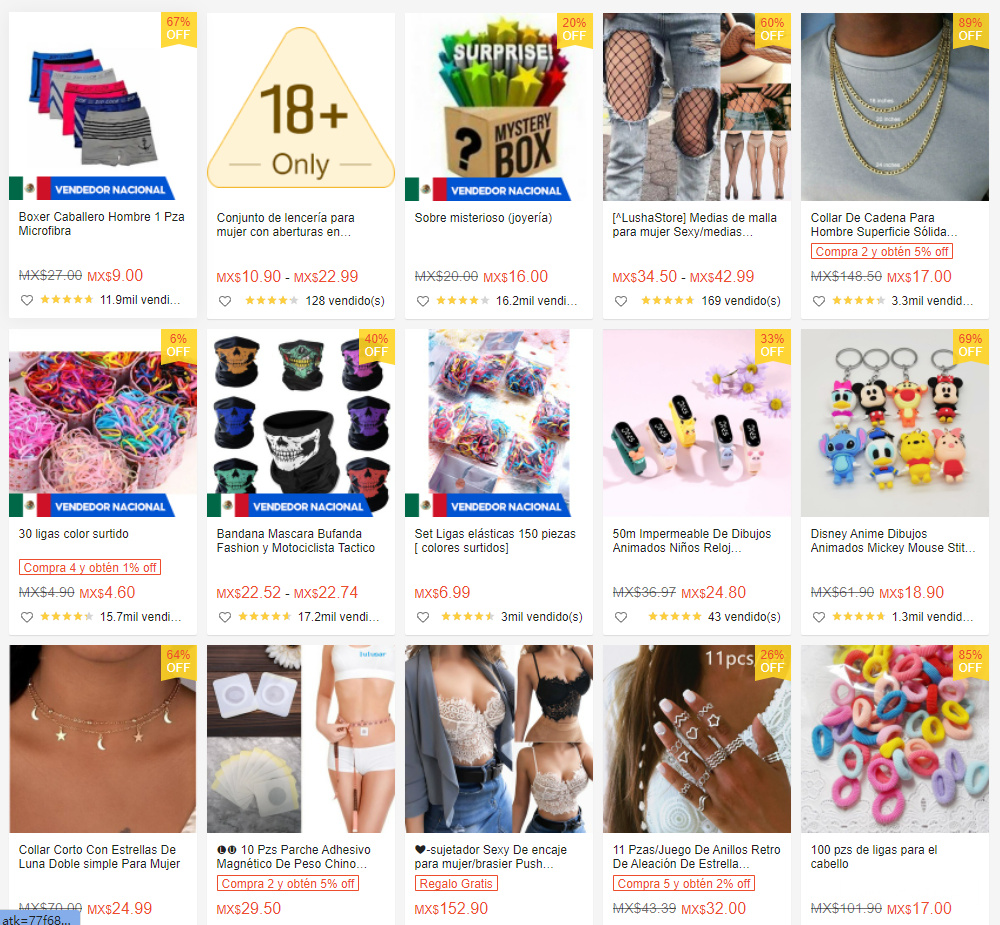Add Collar De Cadena to favorites heart

(819, 301)
